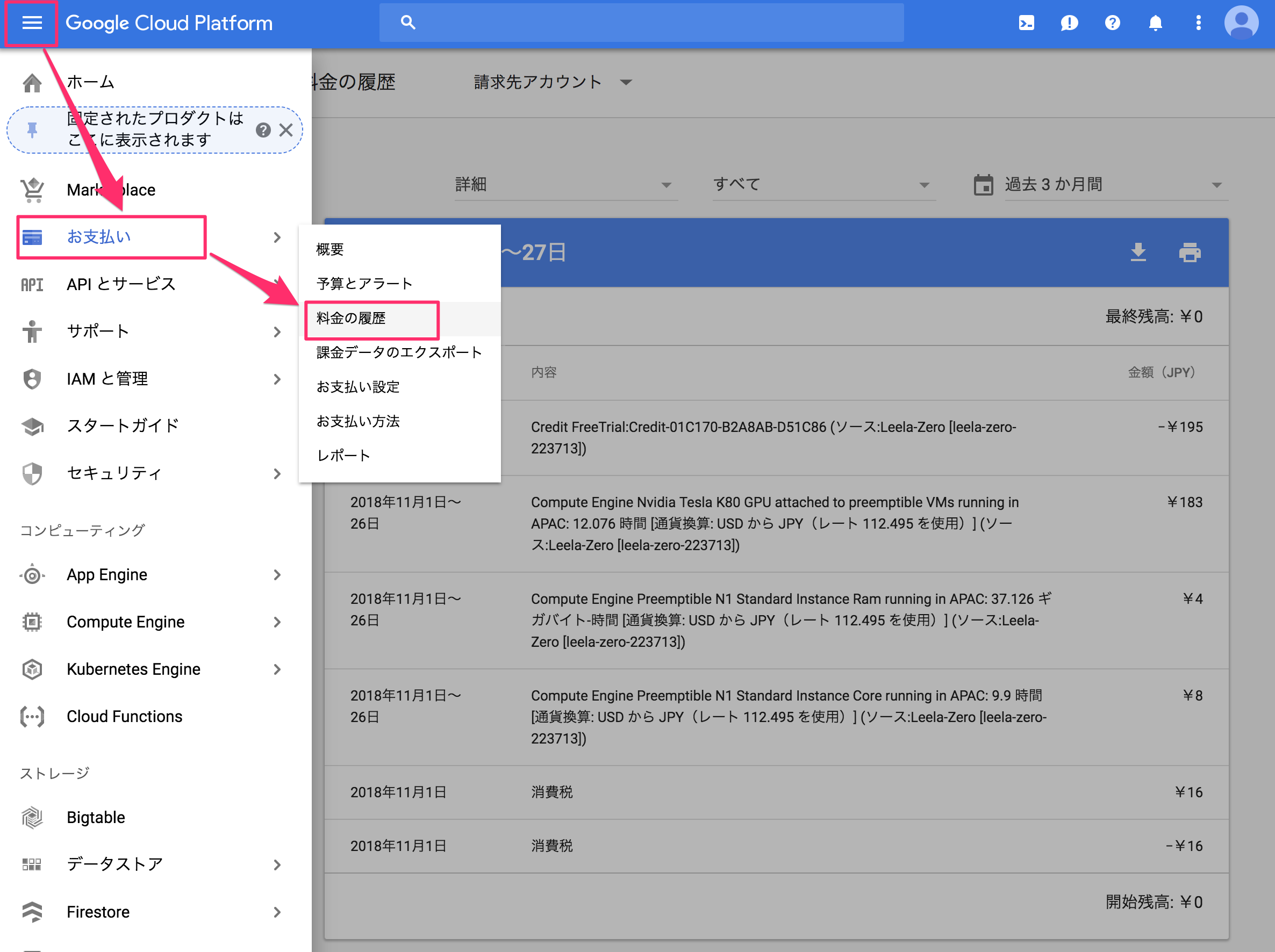Expand the App Engine submenu arrow
The height and width of the screenshot is (952, 1275).
[x=277, y=574]
